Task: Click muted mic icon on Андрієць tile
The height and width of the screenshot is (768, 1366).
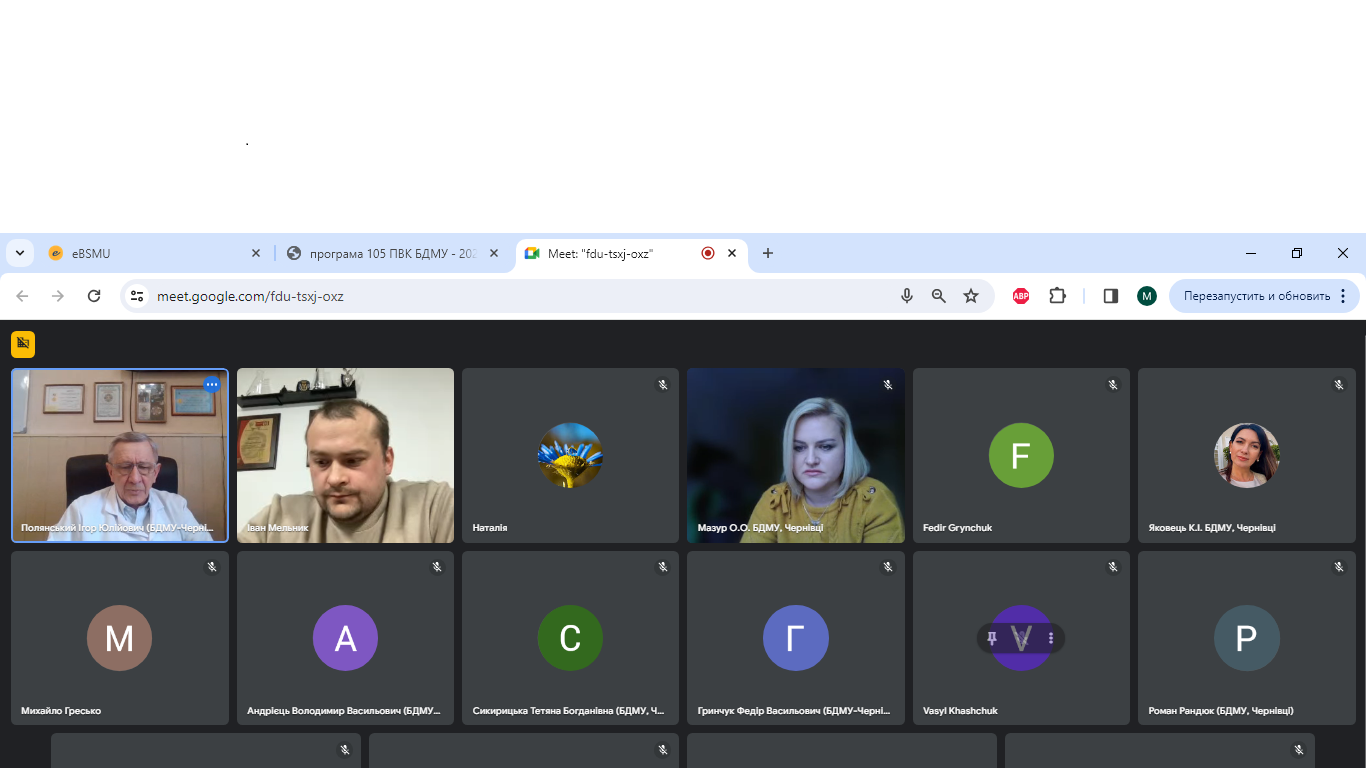Action: [437, 567]
